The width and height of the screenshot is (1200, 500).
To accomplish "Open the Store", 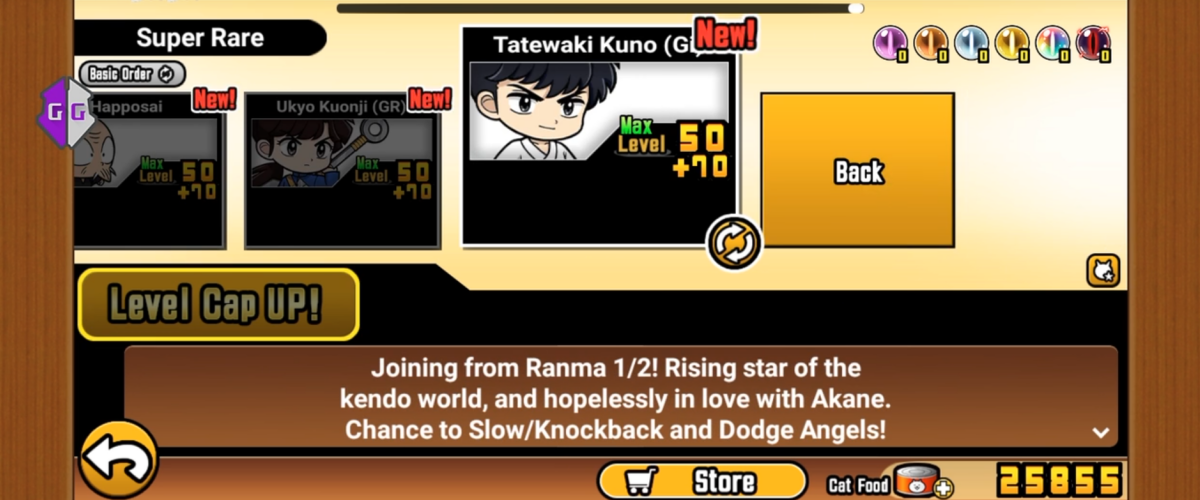I will [702, 481].
